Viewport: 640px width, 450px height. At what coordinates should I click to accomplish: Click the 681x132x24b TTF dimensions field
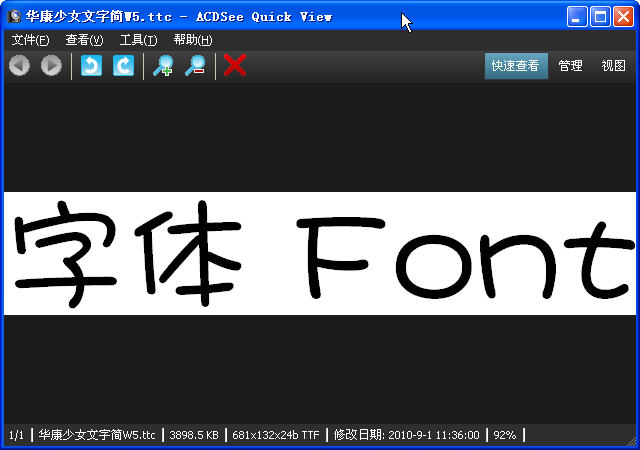point(276,435)
